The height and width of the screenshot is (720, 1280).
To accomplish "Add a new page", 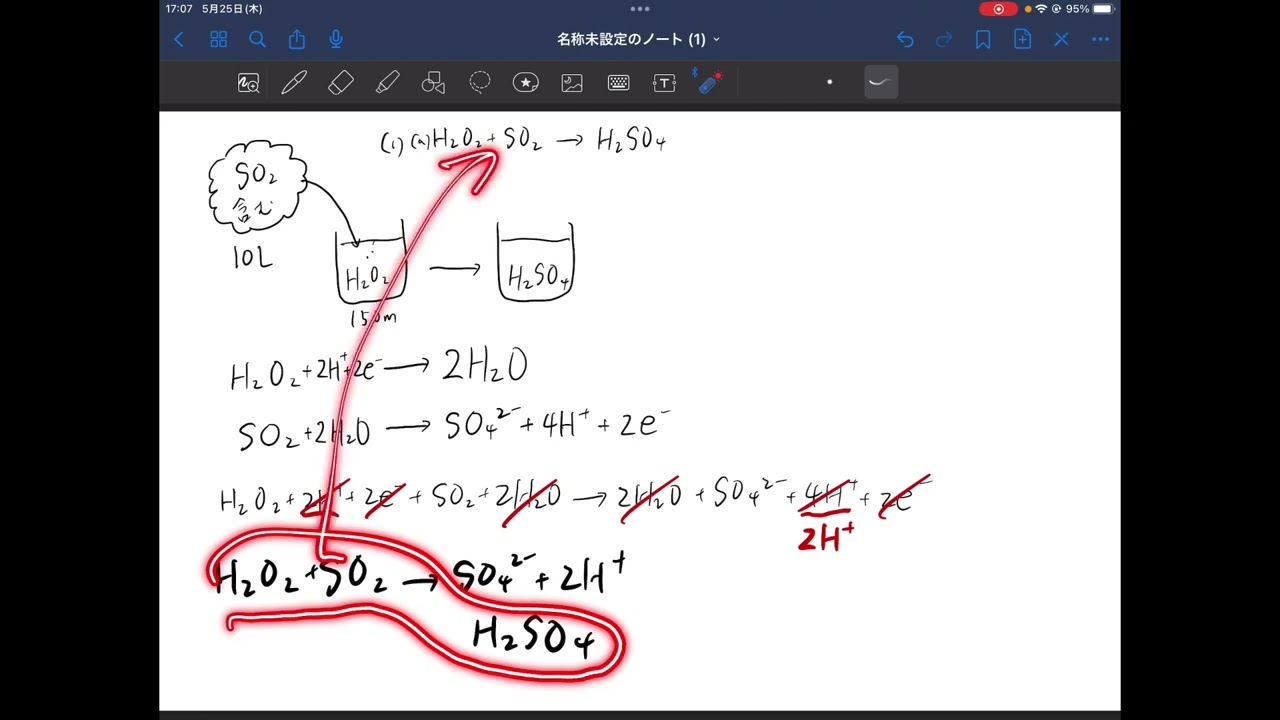I will [1022, 40].
